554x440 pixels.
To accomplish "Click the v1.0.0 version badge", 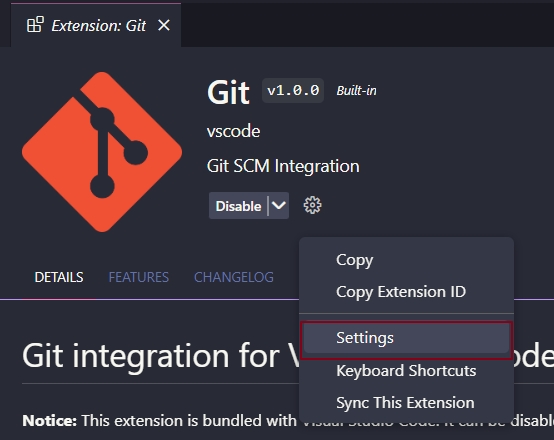I will pyautogui.click(x=293, y=90).
